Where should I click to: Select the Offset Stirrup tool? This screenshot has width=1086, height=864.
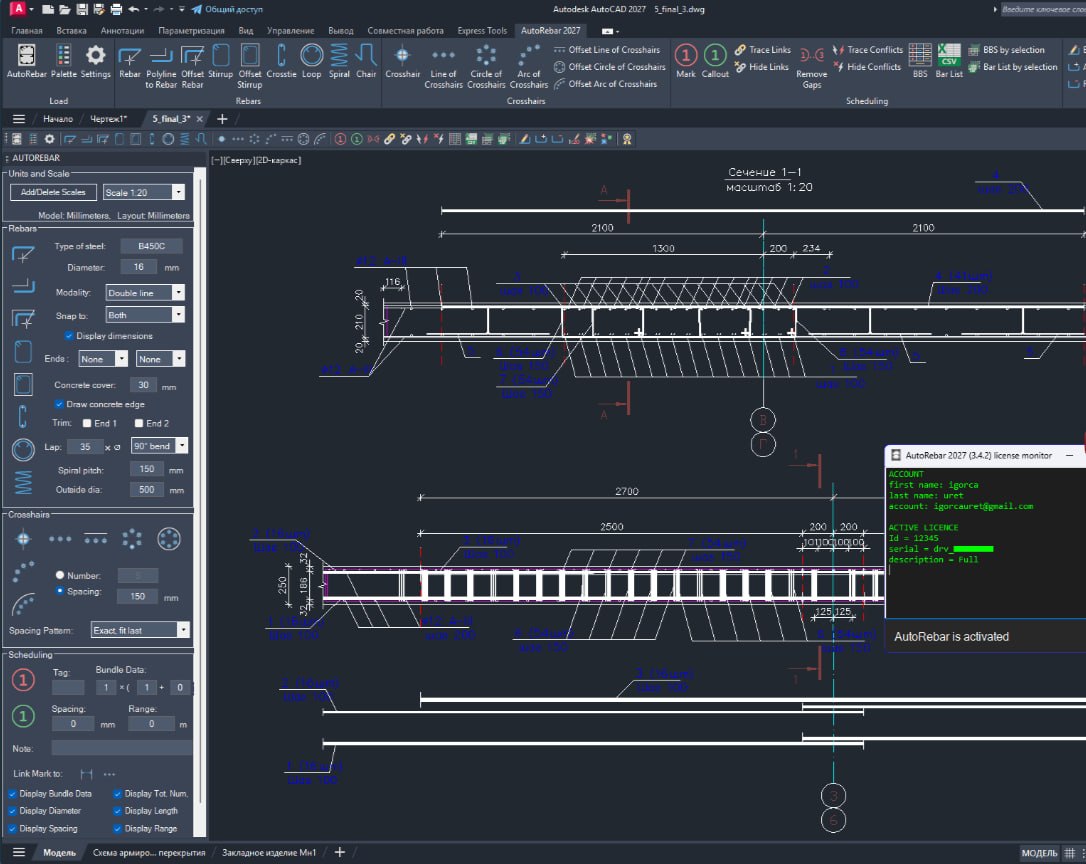249,67
